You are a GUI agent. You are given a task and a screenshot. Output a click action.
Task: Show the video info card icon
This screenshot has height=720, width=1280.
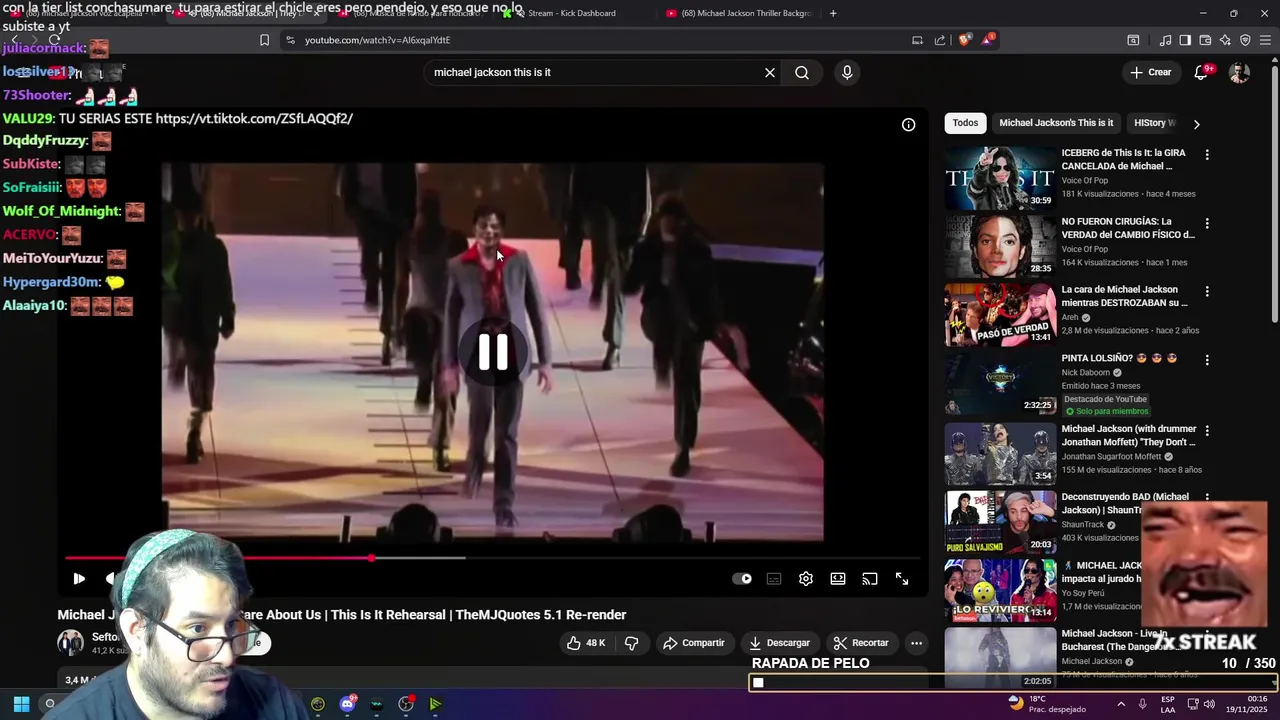pyautogui.click(x=908, y=125)
